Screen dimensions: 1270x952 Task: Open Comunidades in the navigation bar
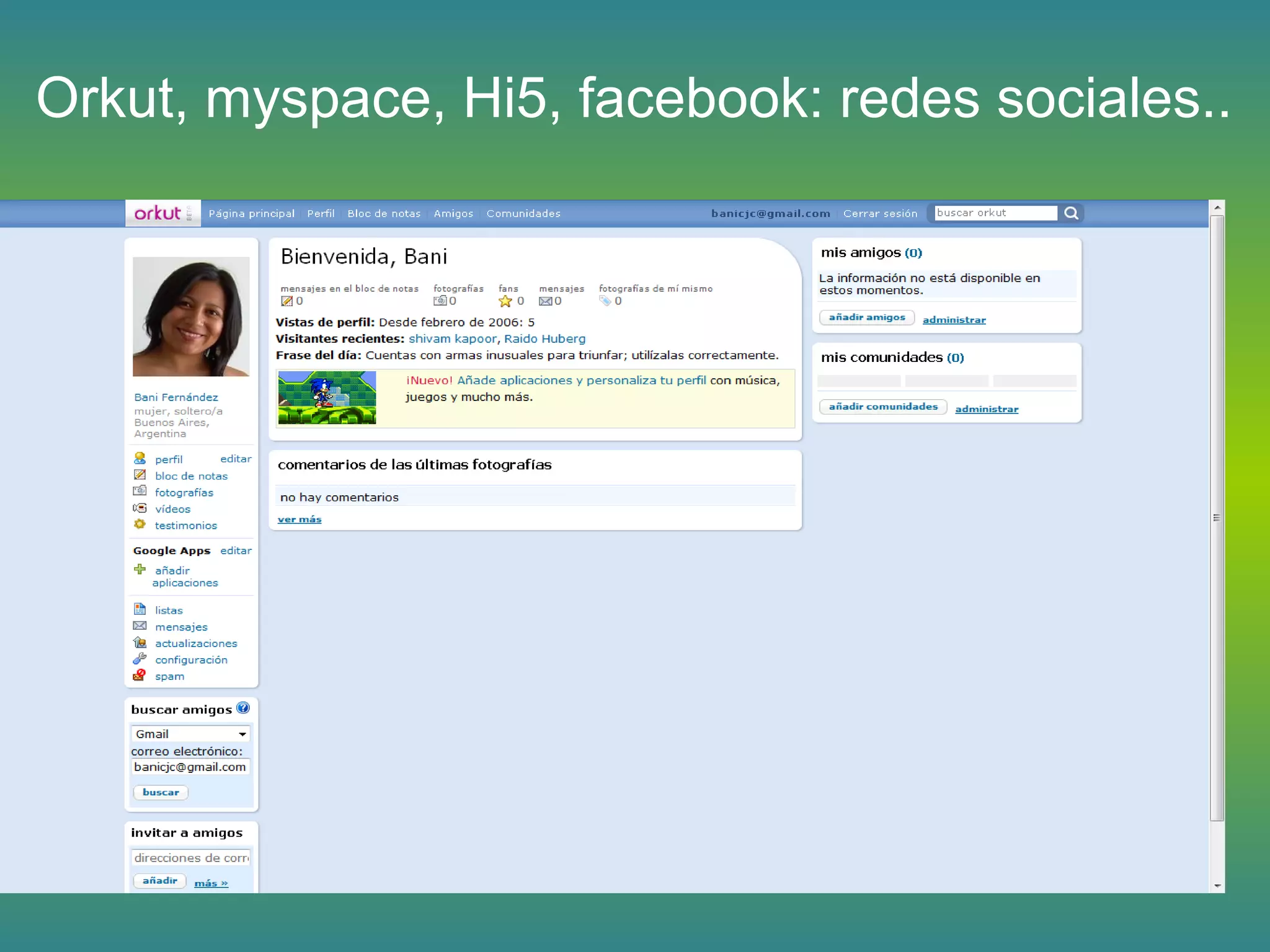523,213
